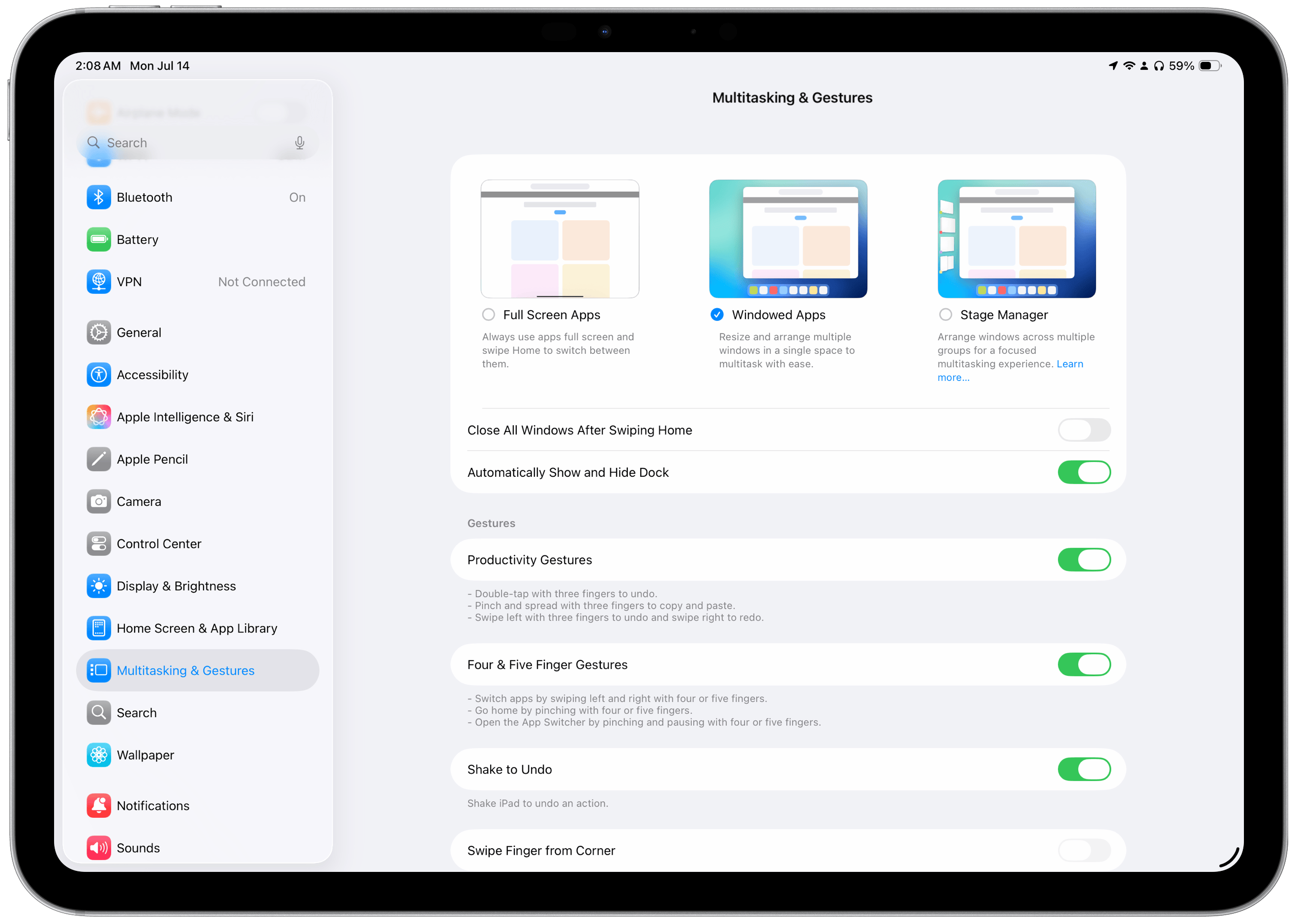
Task: Enable Close All Windows After Swiping Home
Action: click(1084, 430)
